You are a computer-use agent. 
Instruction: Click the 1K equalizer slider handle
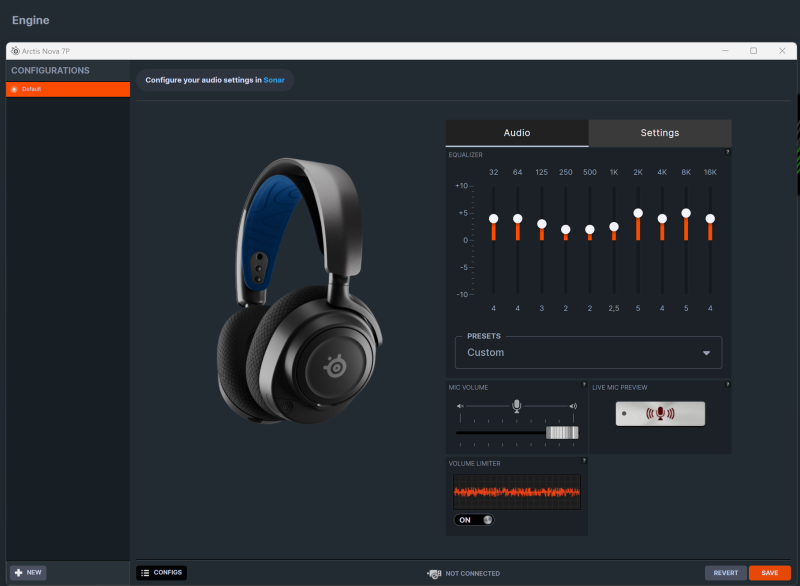pos(614,226)
